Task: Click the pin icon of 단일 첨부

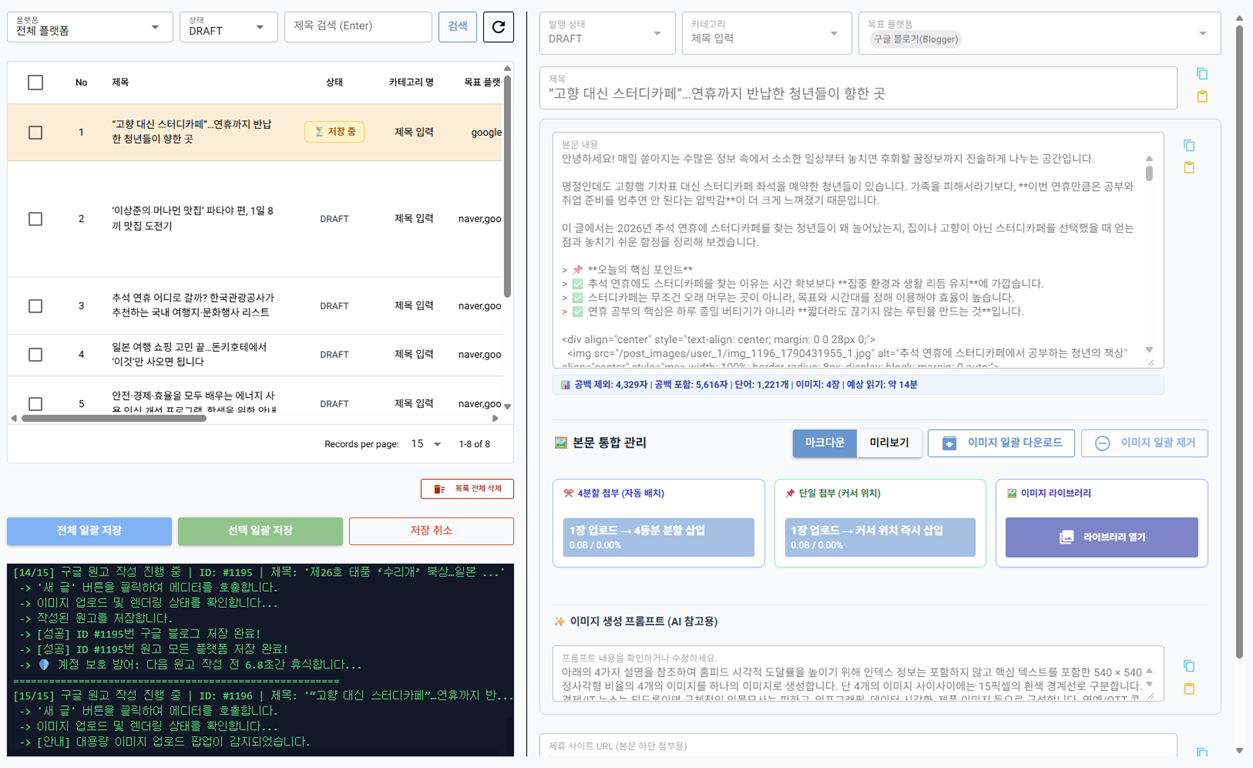Action: pos(790,493)
